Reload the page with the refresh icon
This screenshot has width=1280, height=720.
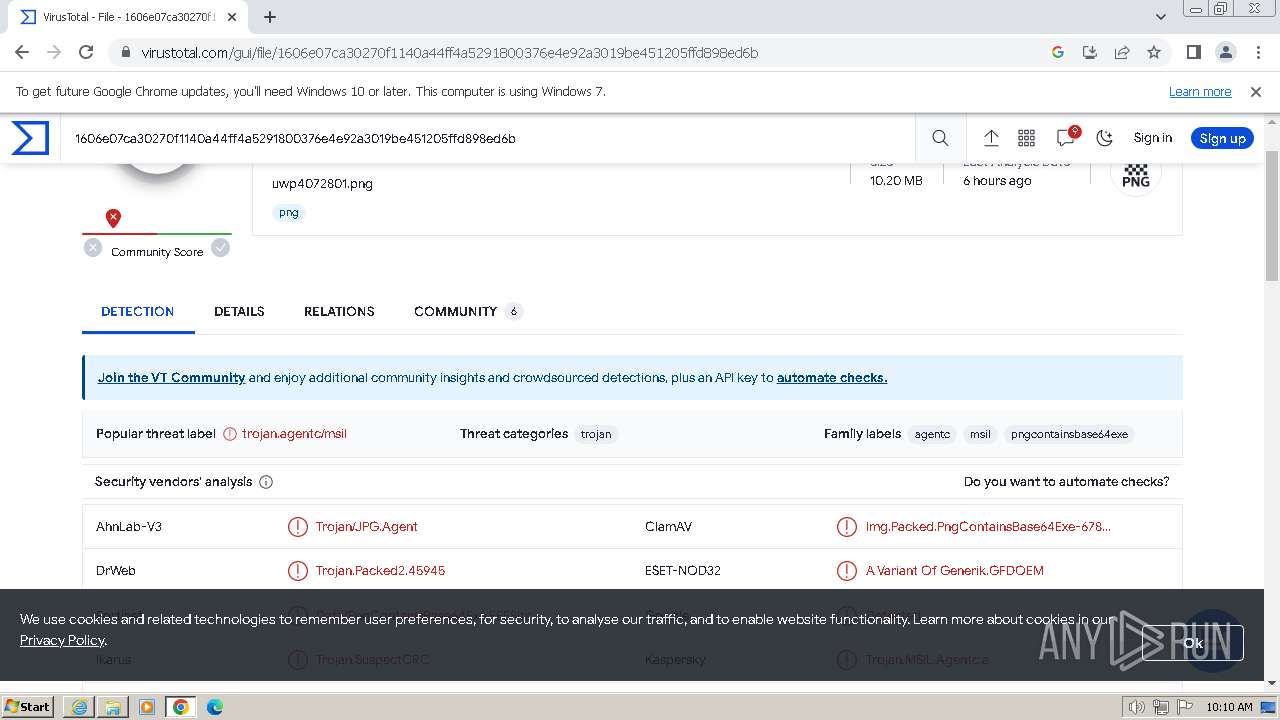click(x=86, y=52)
